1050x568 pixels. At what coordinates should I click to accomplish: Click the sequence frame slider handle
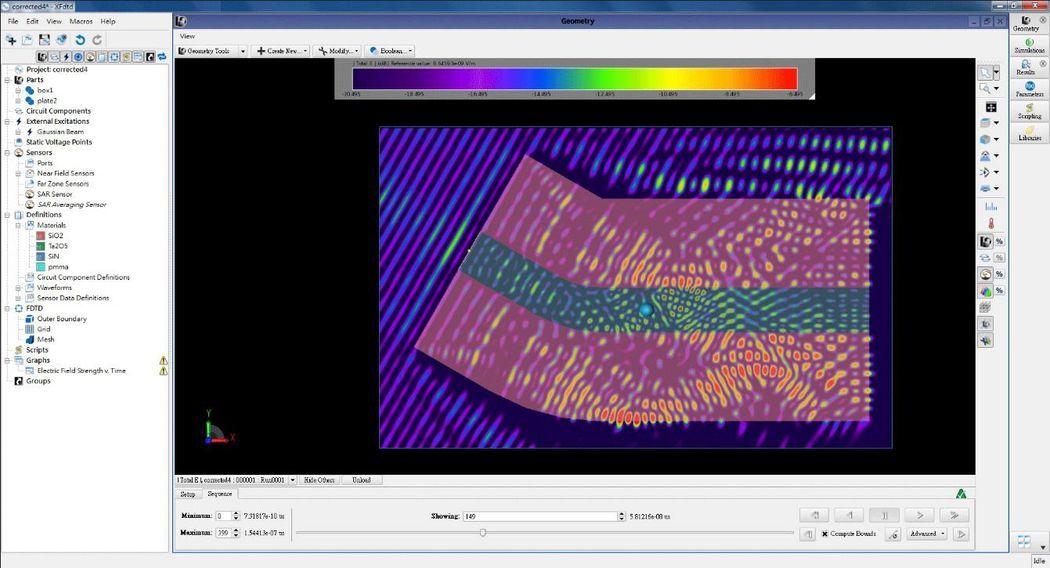(483, 532)
